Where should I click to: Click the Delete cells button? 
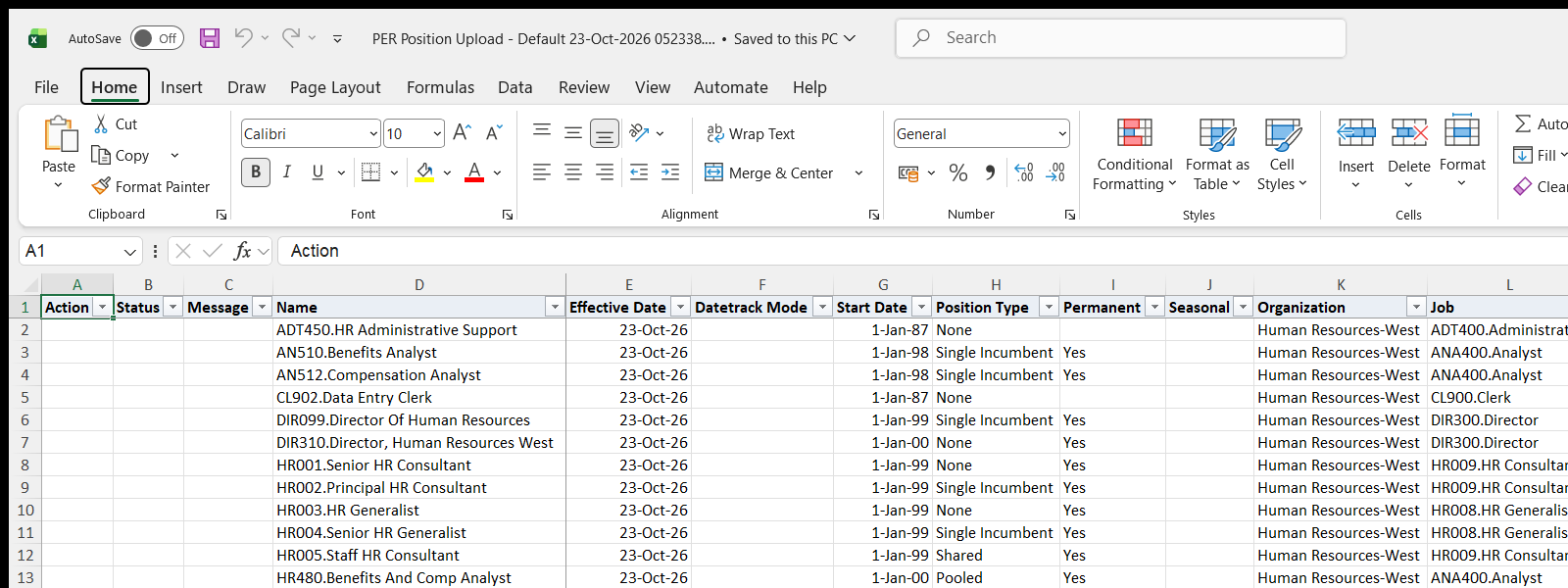pos(1408,155)
